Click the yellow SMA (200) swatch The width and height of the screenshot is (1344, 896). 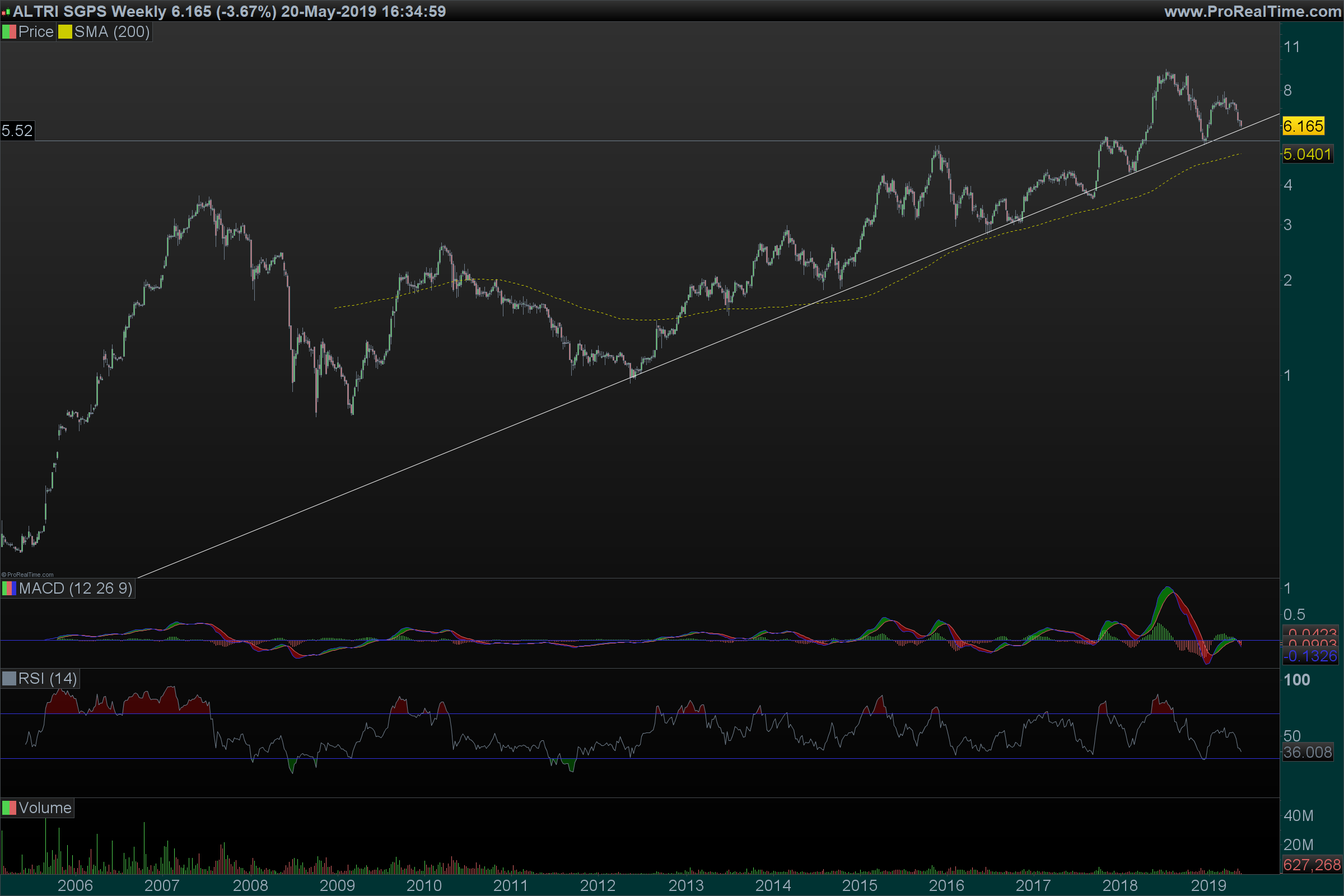[65, 32]
